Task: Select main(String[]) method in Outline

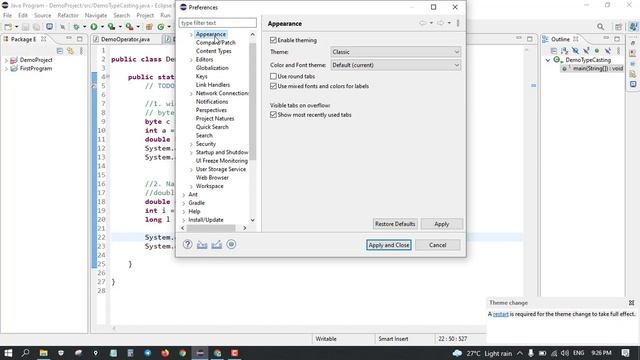Action: pyautogui.click(x=593, y=69)
